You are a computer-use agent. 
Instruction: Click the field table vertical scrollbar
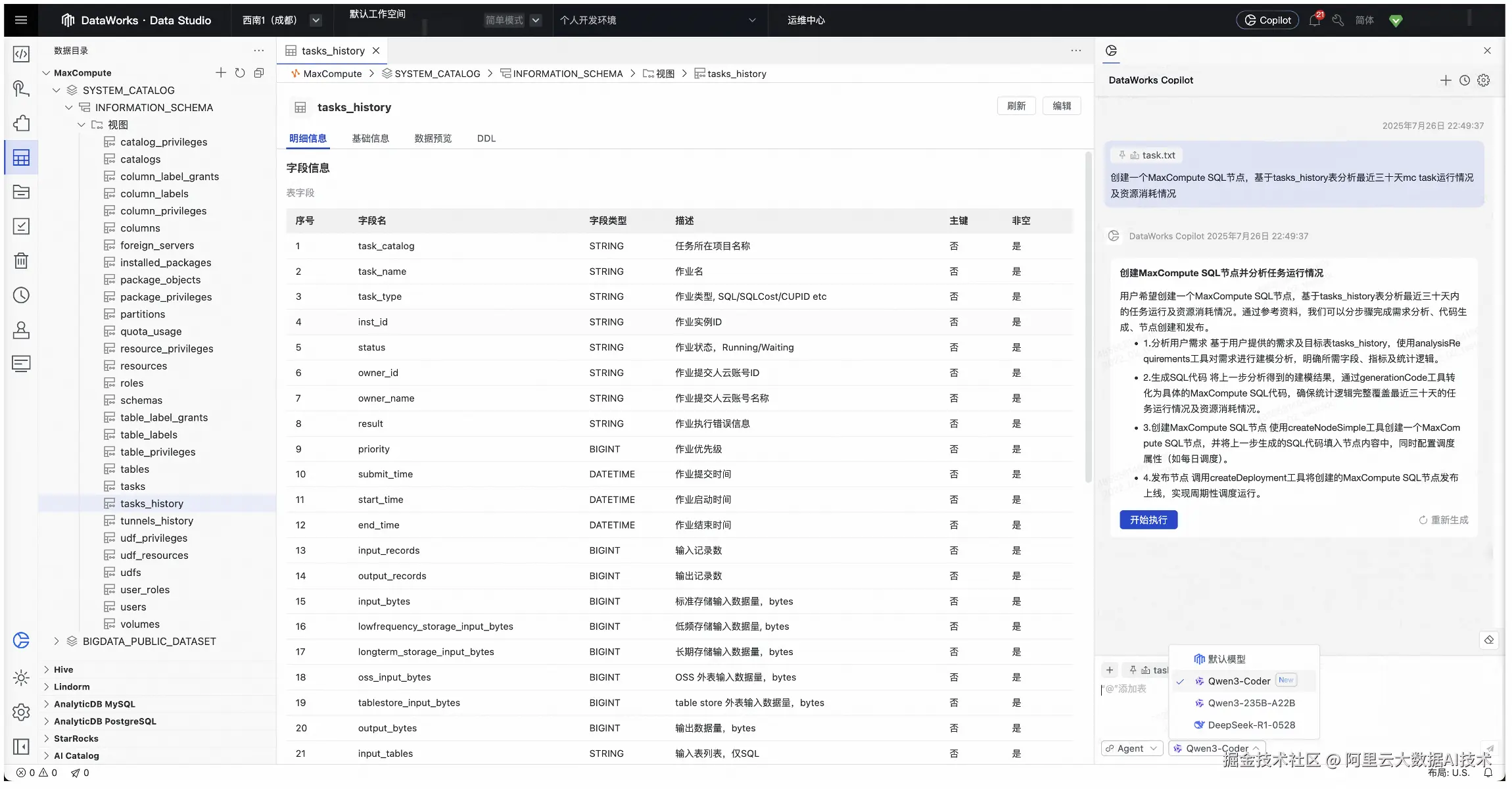click(x=1088, y=316)
